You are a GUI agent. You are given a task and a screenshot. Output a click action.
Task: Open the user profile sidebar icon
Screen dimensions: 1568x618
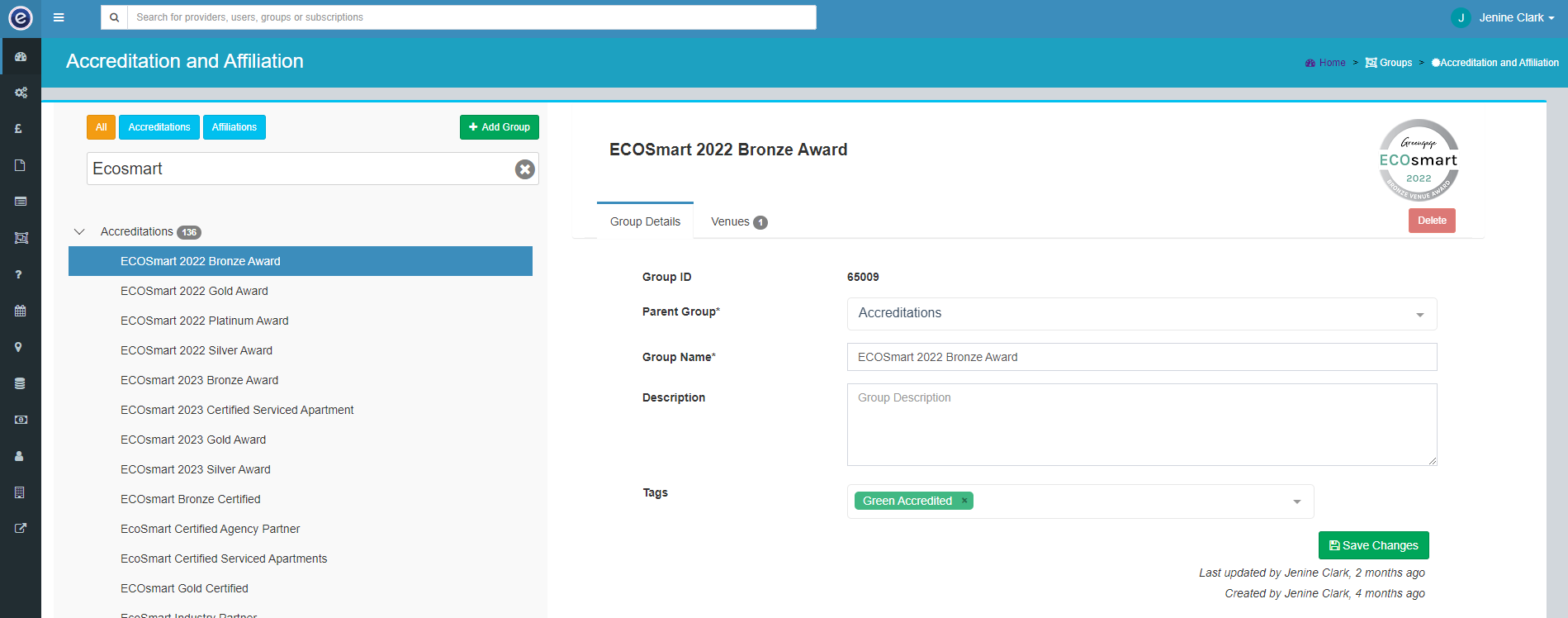19,456
